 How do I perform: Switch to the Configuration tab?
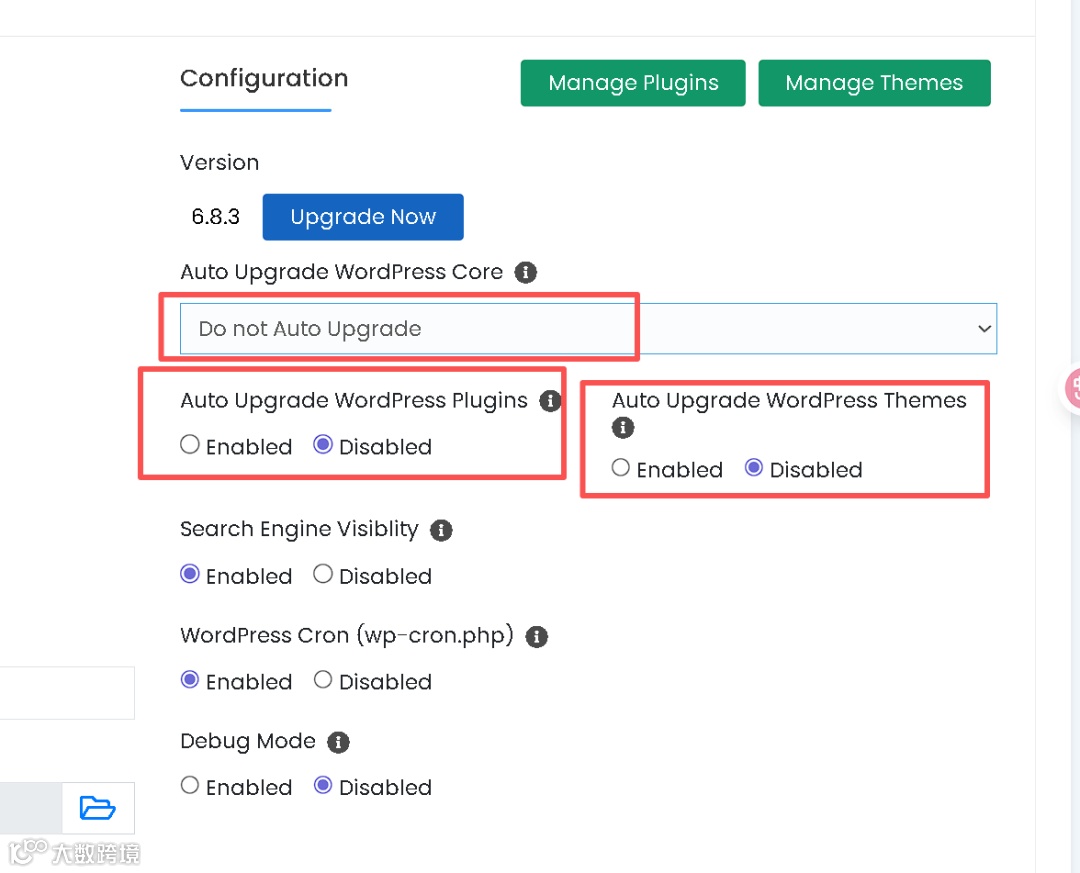coord(264,79)
